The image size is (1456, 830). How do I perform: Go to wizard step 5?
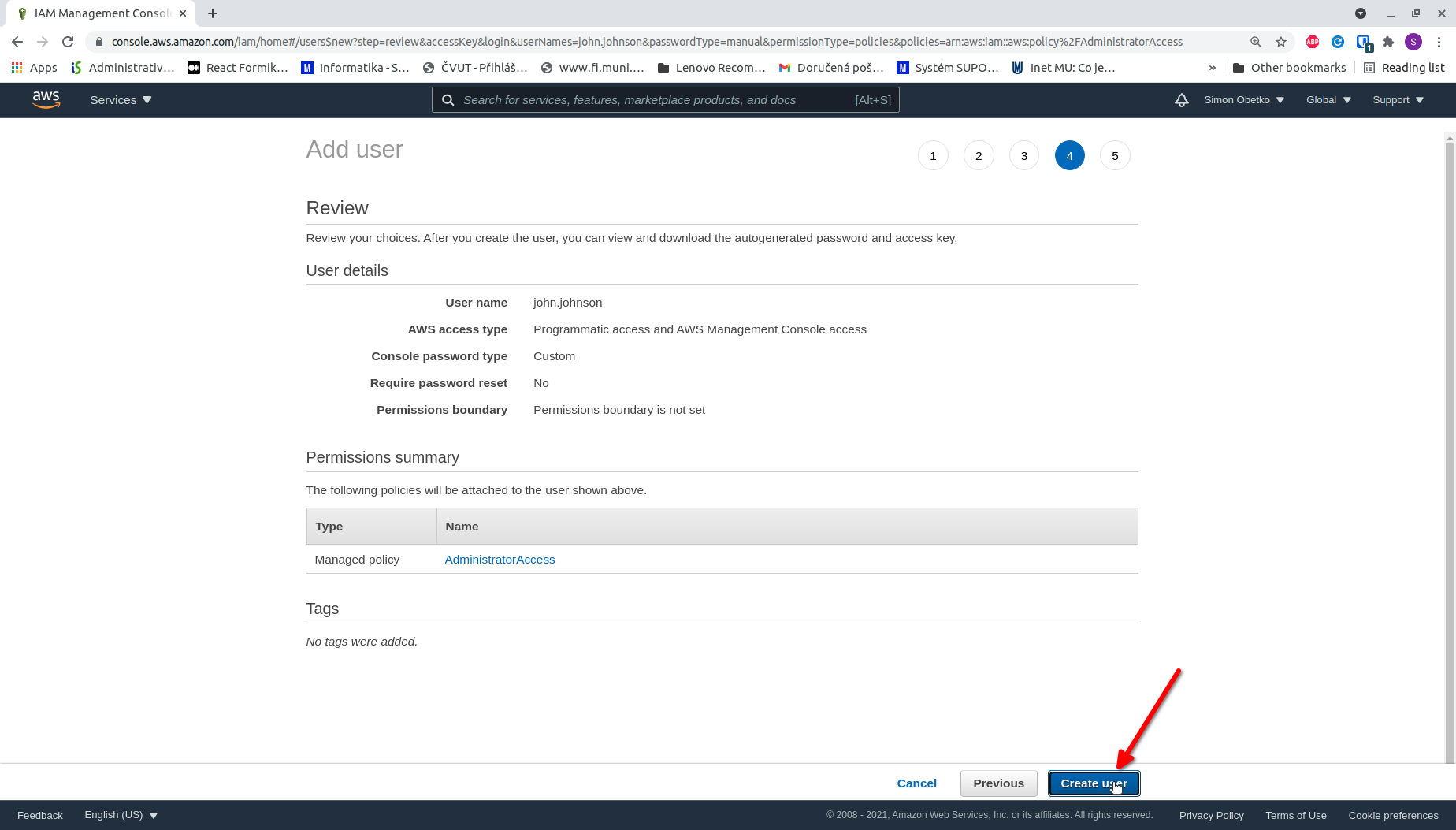pyautogui.click(x=1115, y=156)
